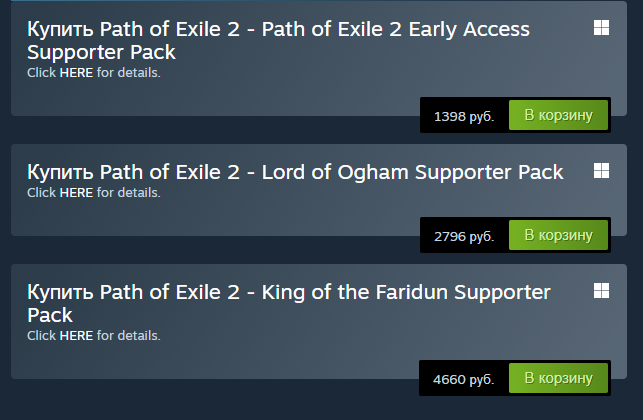Add Early Access Supporter Pack to cart
This screenshot has width=643, height=420.
(558, 115)
